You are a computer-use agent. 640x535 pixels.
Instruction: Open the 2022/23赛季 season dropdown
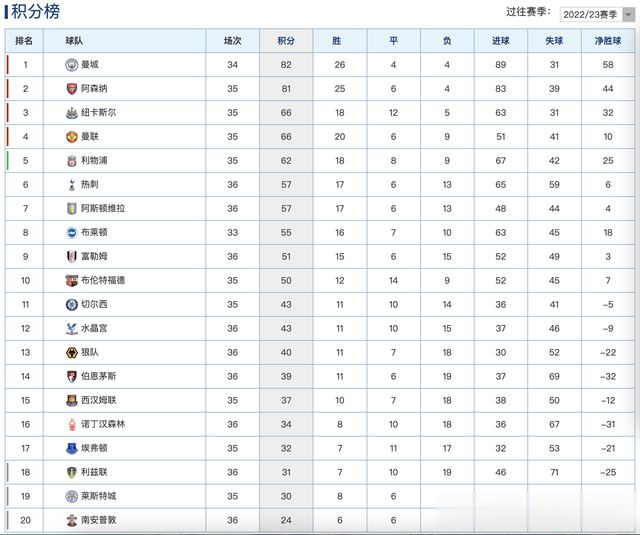(x=597, y=14)
